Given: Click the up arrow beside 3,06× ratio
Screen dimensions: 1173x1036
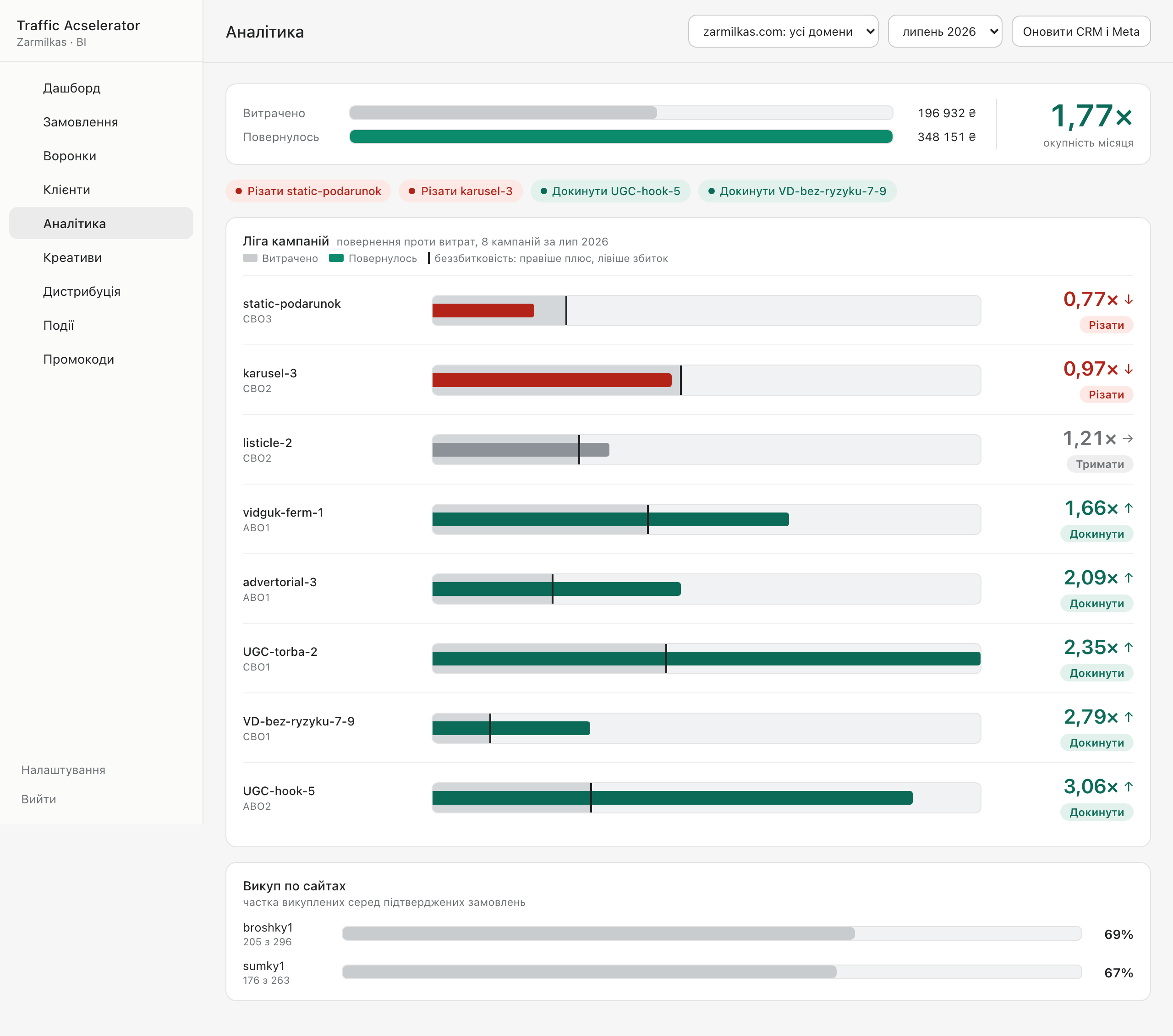Looking at the screenshot, I should click(1128, 786).
